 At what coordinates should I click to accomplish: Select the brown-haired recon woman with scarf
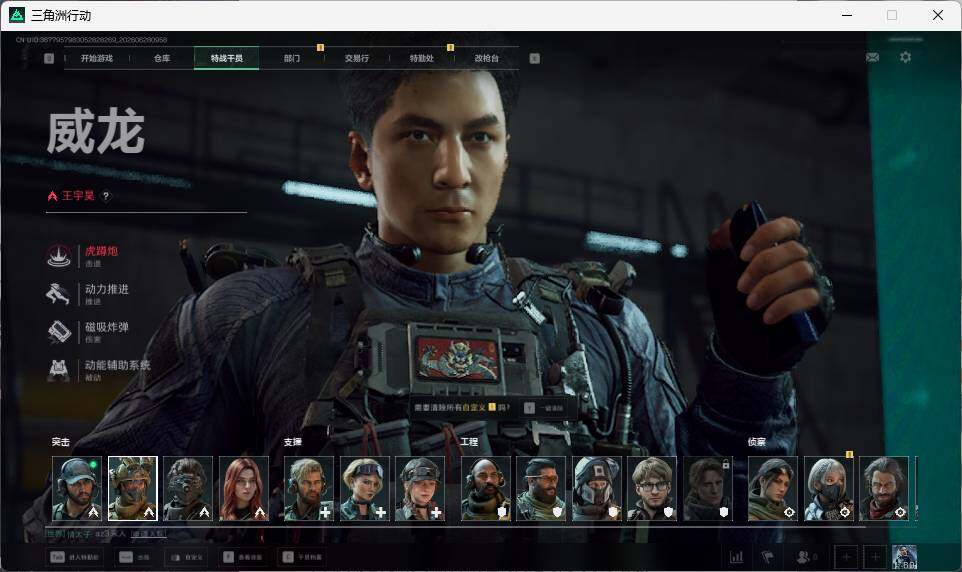(x=773, y=489)
